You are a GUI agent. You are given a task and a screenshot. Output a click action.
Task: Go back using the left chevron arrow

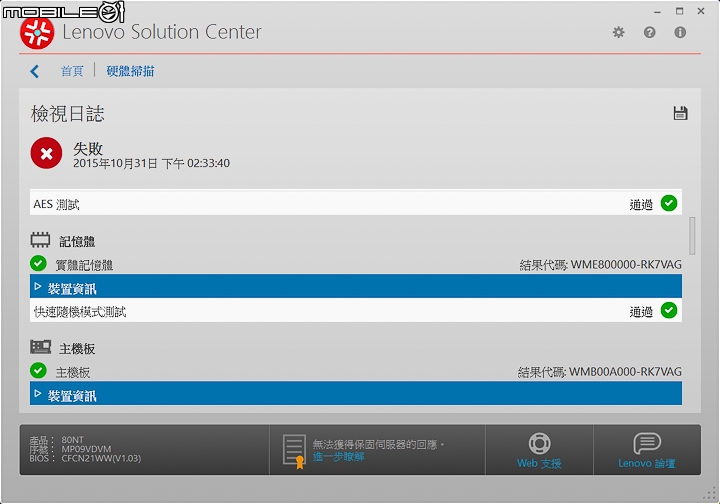34,71
